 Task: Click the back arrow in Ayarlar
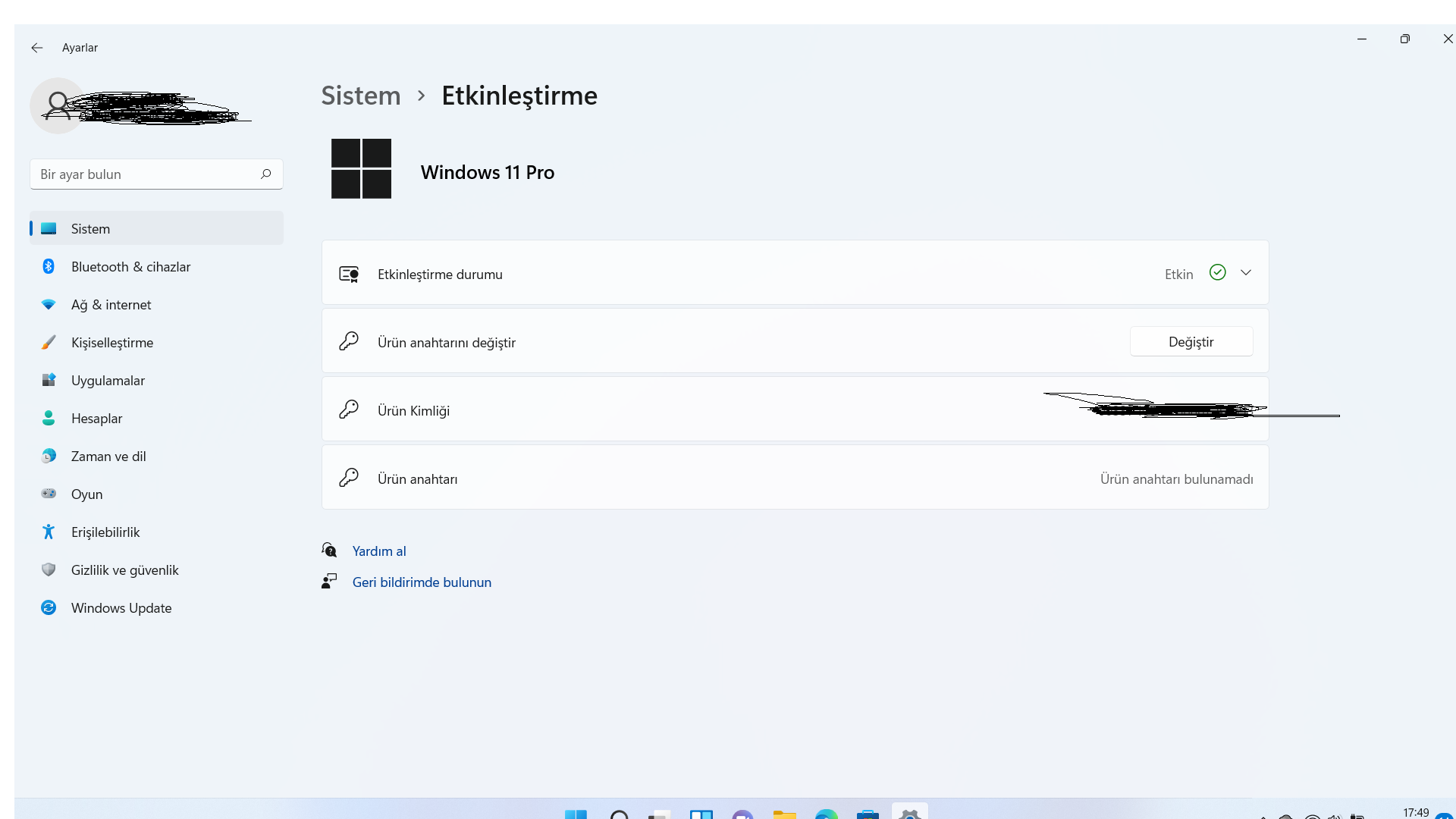pos(36,48)
